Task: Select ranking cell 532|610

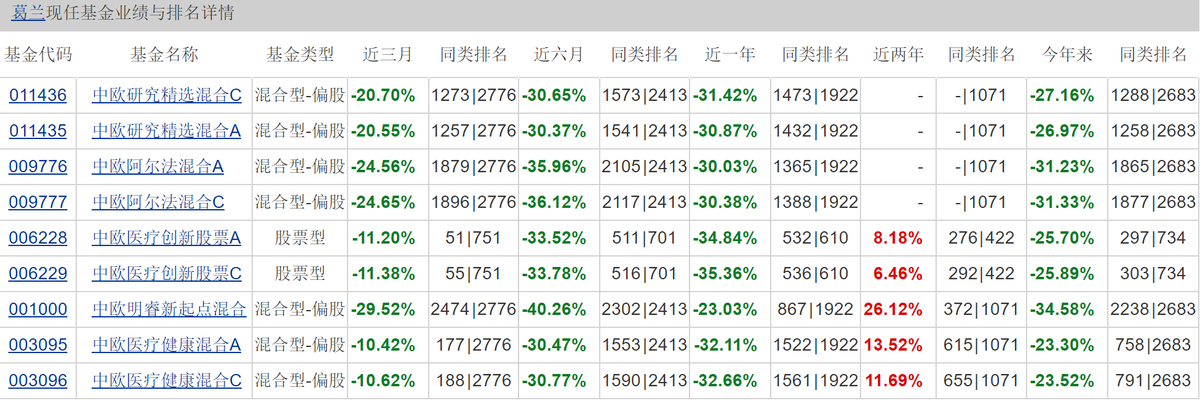Action: [816, 238]
